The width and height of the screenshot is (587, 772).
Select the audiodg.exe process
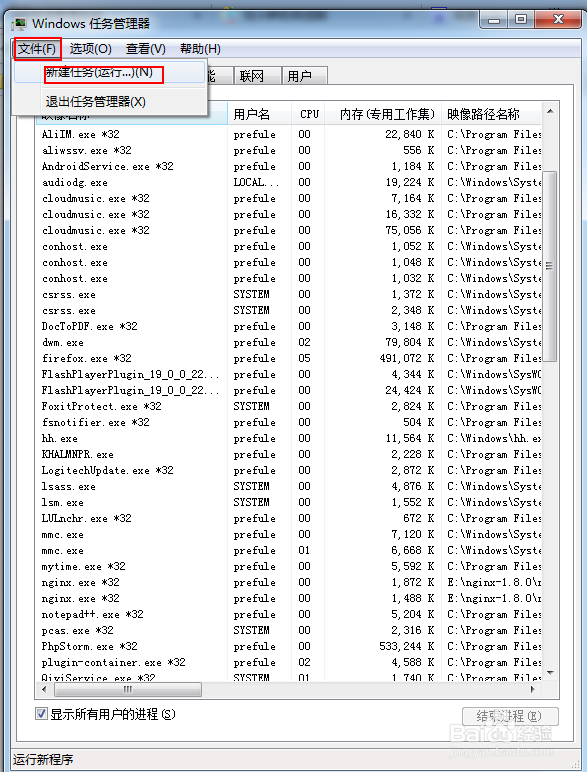click(x=289, y=182)
